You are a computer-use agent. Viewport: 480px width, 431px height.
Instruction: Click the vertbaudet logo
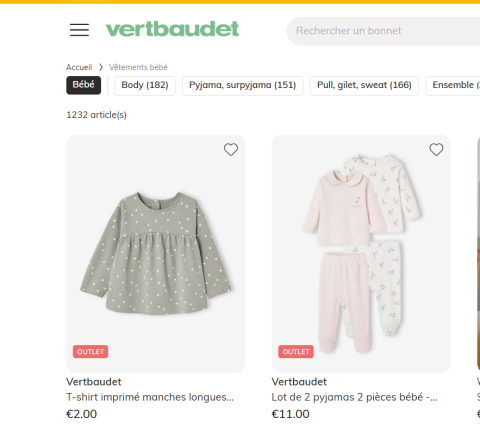point(172,29)
